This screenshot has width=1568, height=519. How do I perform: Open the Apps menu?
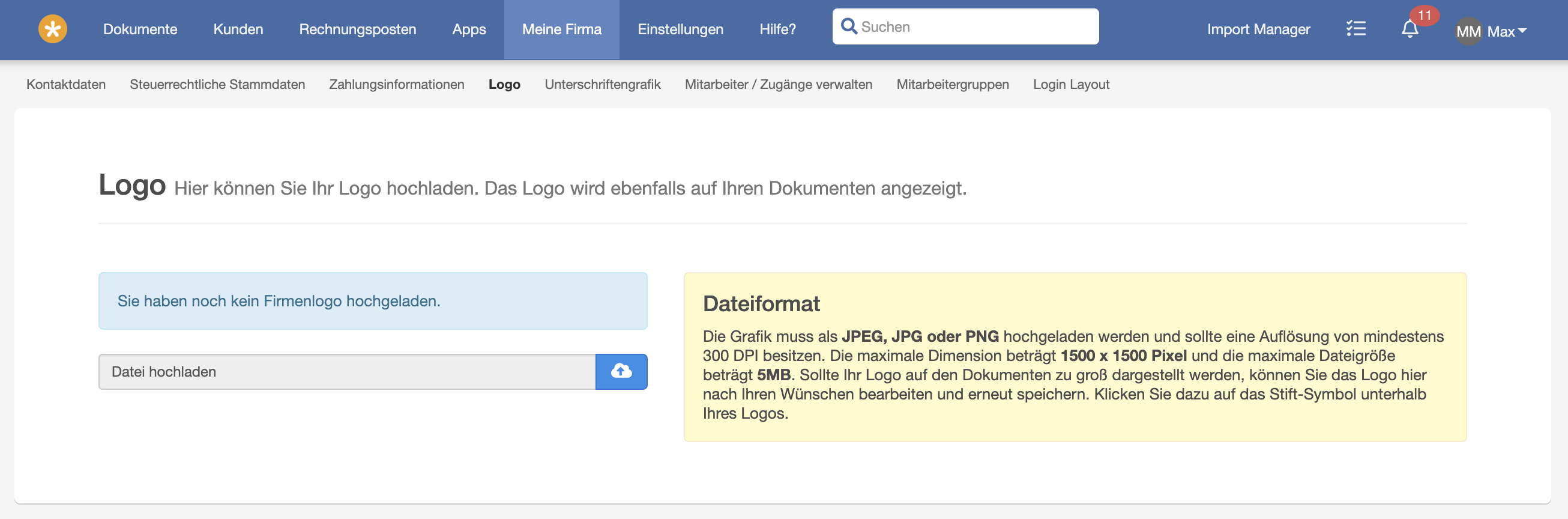pyautogui.click(x=469, y=29)
